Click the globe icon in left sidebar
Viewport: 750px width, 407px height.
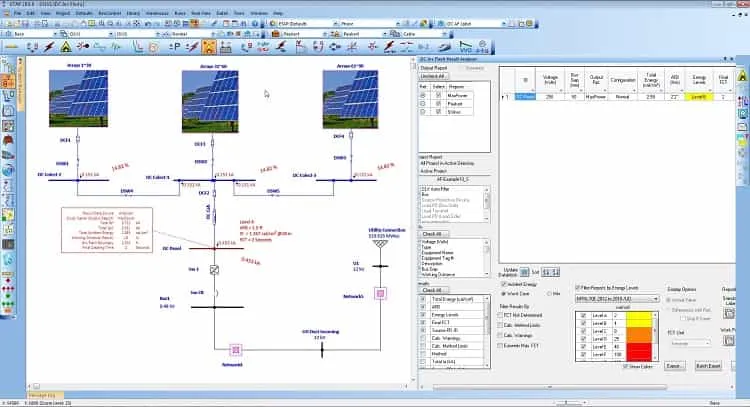[x=8, y=170]
